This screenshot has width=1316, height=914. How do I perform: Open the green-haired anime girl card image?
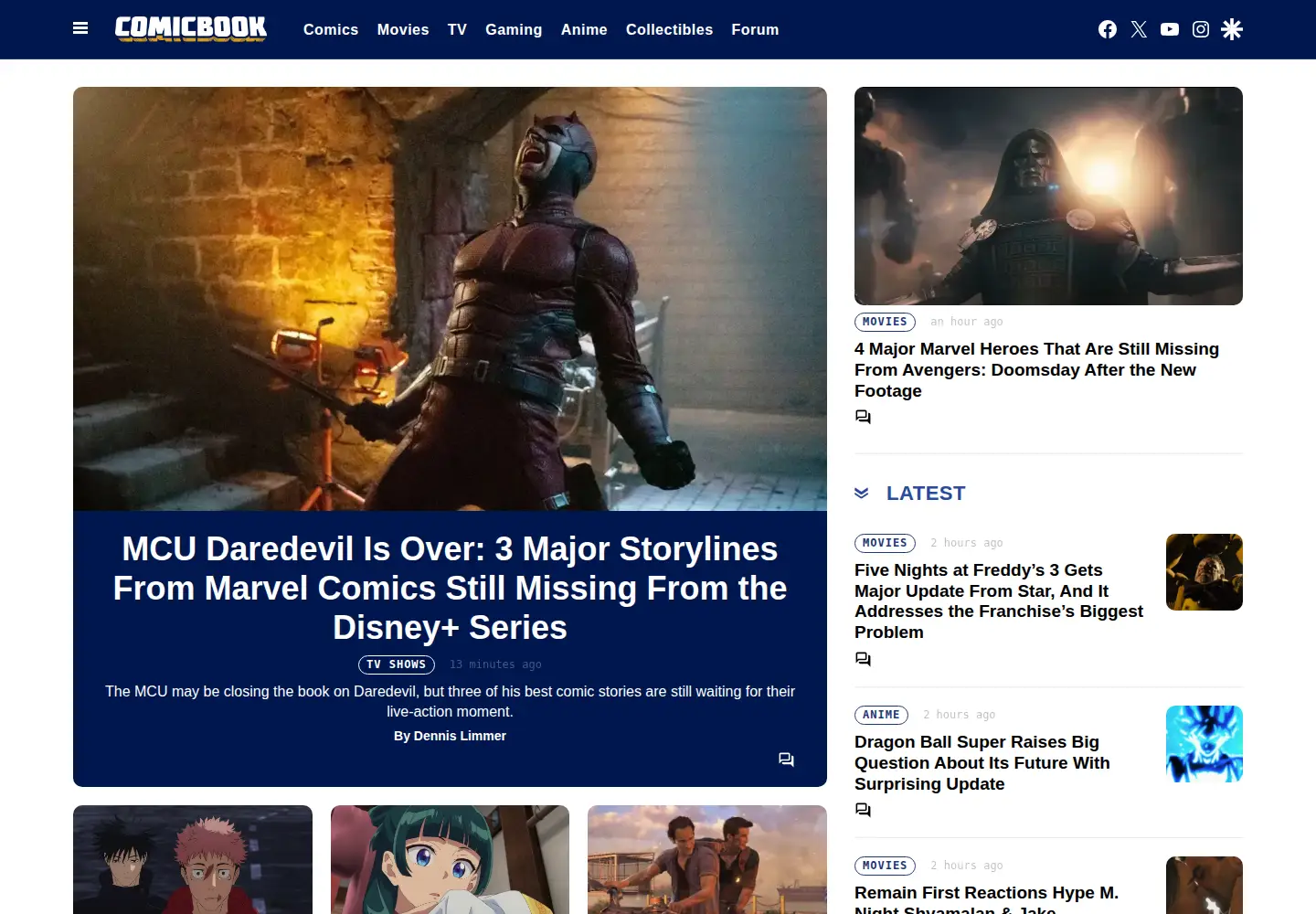coord(450,859)
